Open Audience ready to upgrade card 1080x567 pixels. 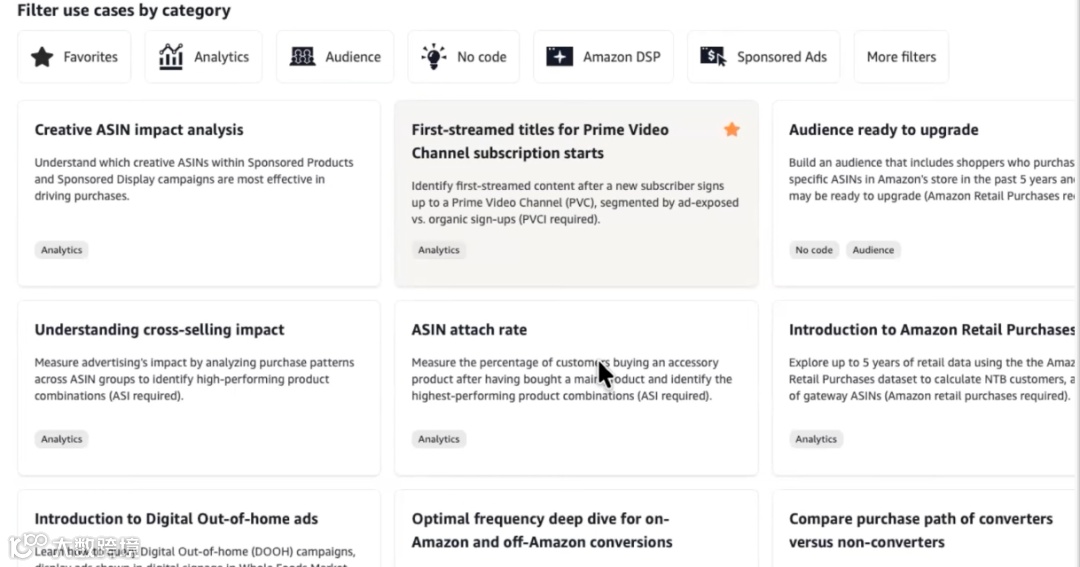point(883,130)
